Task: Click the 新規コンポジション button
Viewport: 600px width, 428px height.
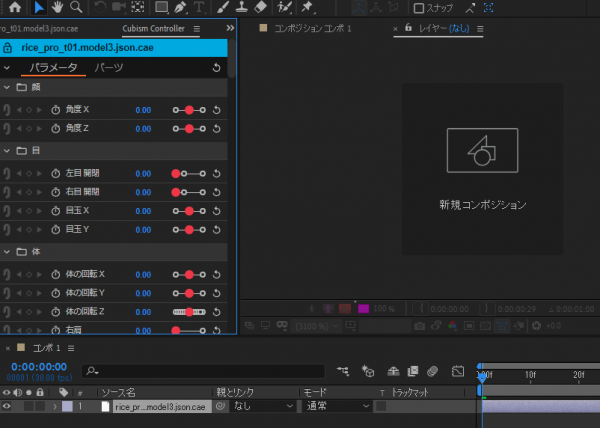Action: [x=482, y=204]
